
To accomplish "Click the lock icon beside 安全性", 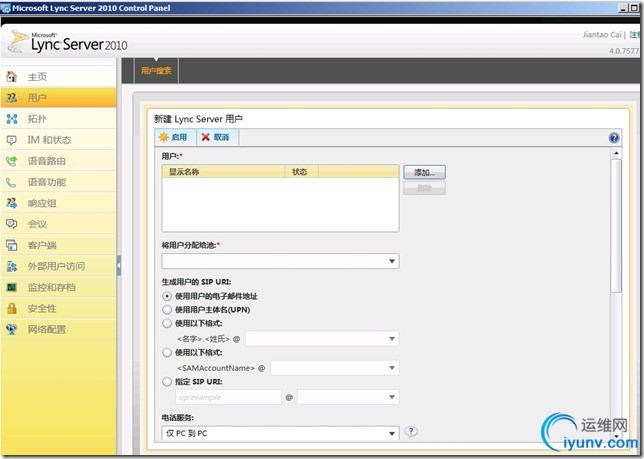I will (12, 308).
